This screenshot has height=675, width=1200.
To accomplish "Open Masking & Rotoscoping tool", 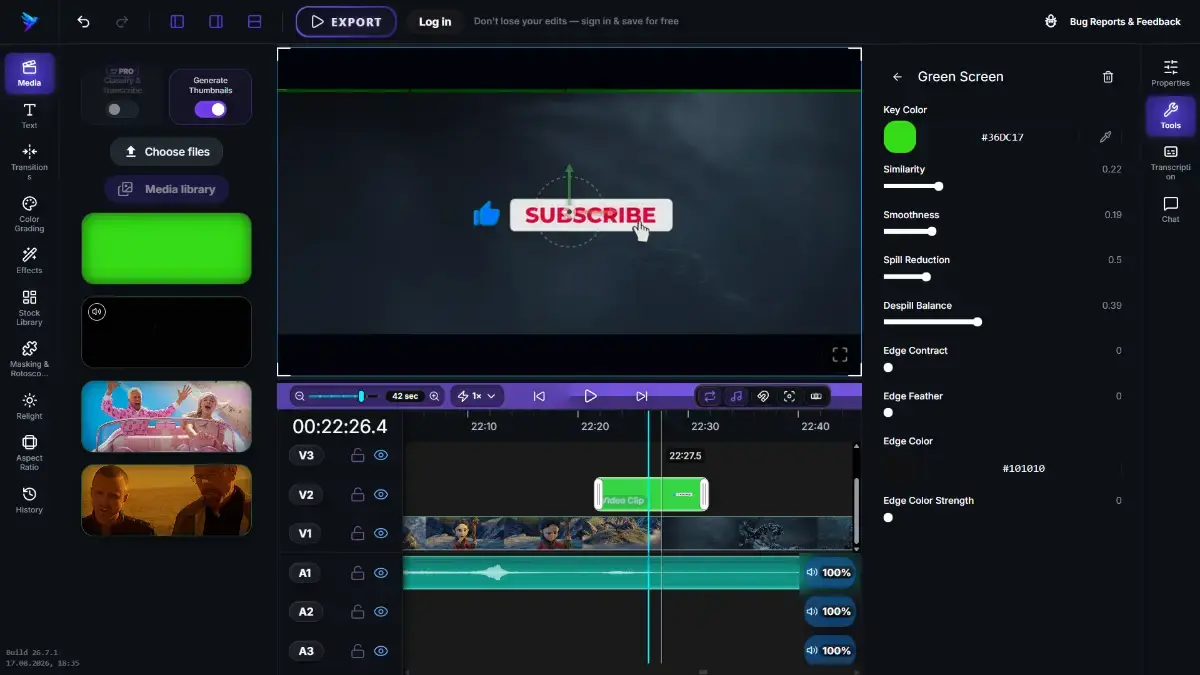I will [x=29, y=359].
